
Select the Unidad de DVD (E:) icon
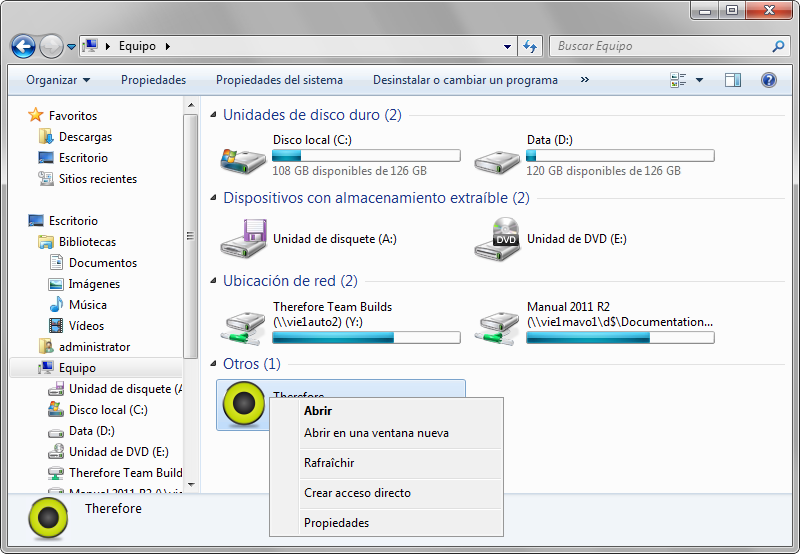click(x=497, y=238)
